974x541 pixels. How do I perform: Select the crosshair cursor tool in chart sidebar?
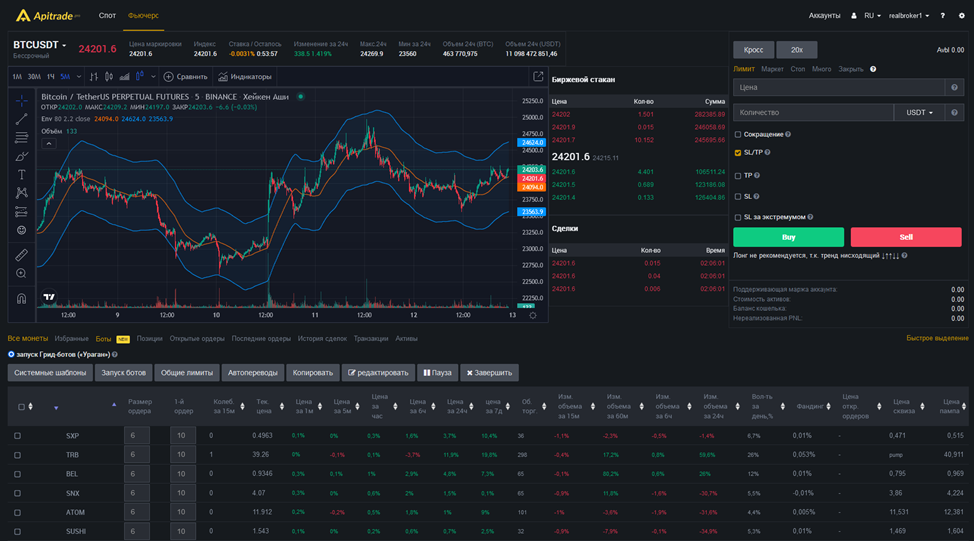22,101
